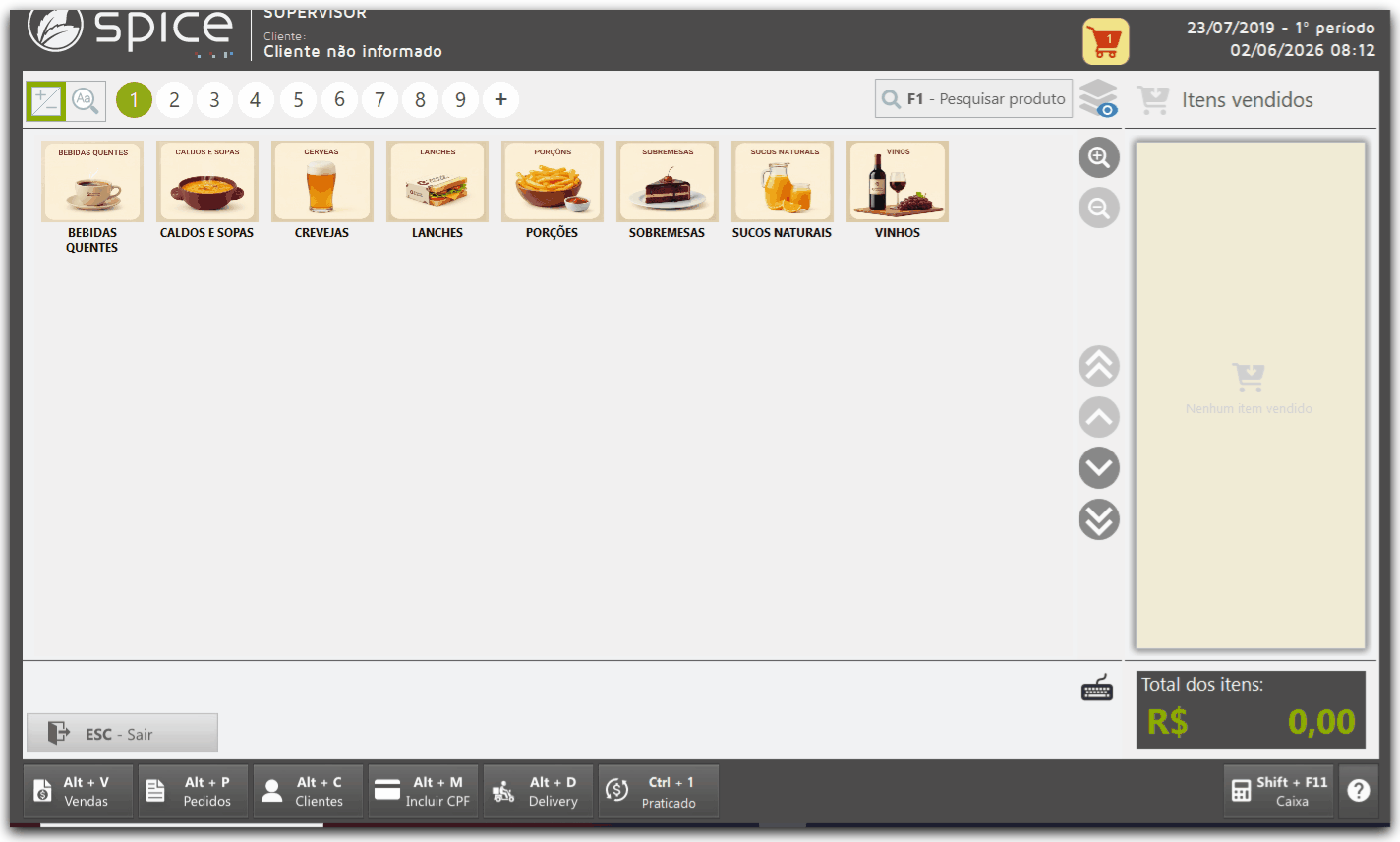Move up with single up chevron

pyautogui.click(x=1099, y=417)
